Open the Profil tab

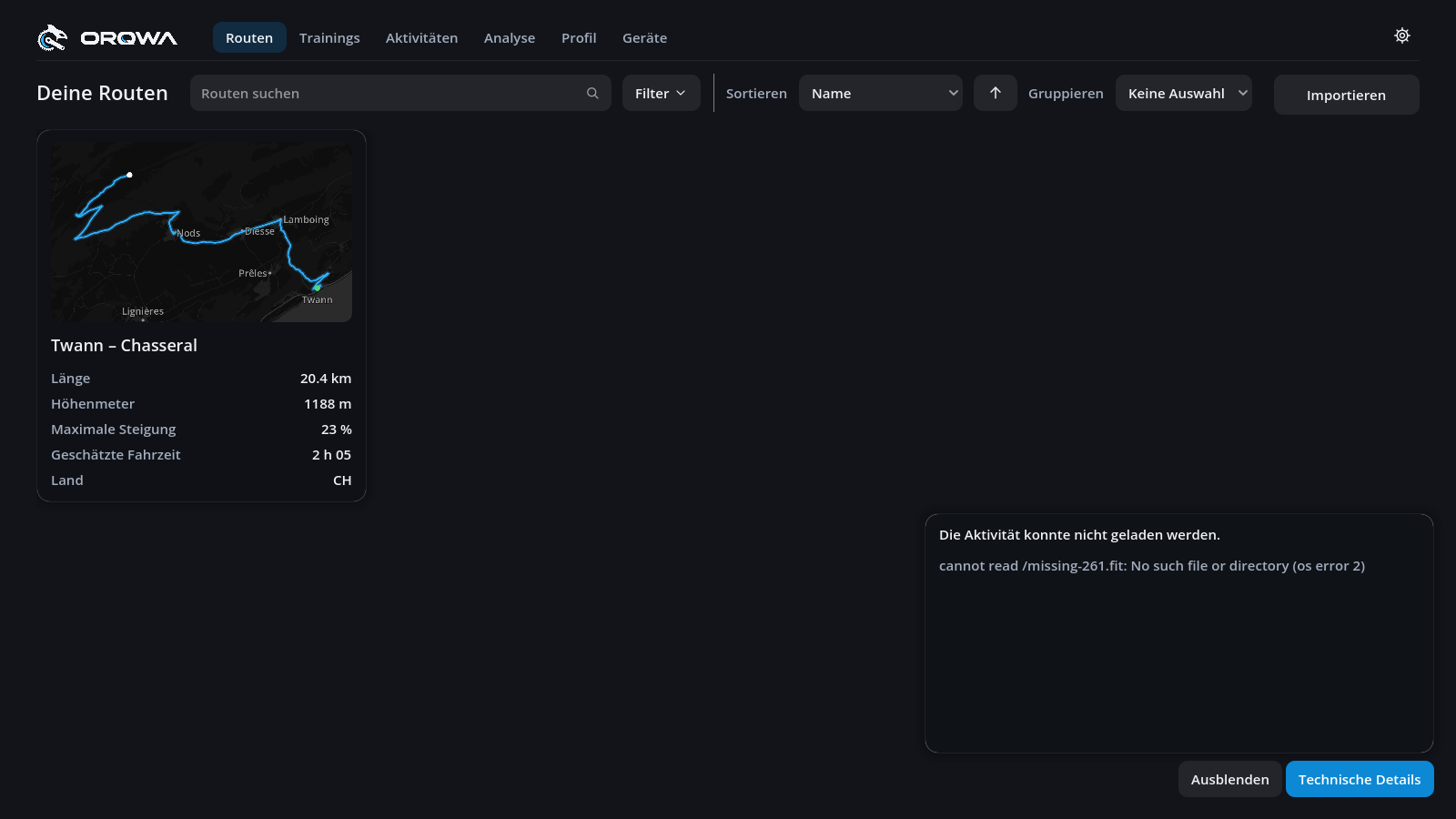(x=579, y=37)
